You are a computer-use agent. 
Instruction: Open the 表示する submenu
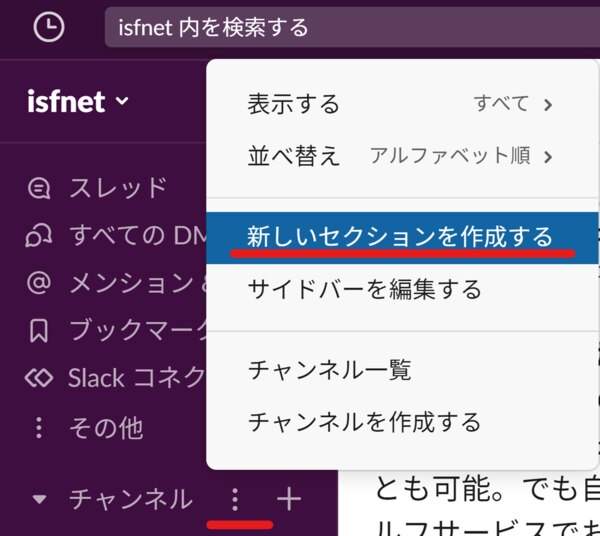point(402,104)
